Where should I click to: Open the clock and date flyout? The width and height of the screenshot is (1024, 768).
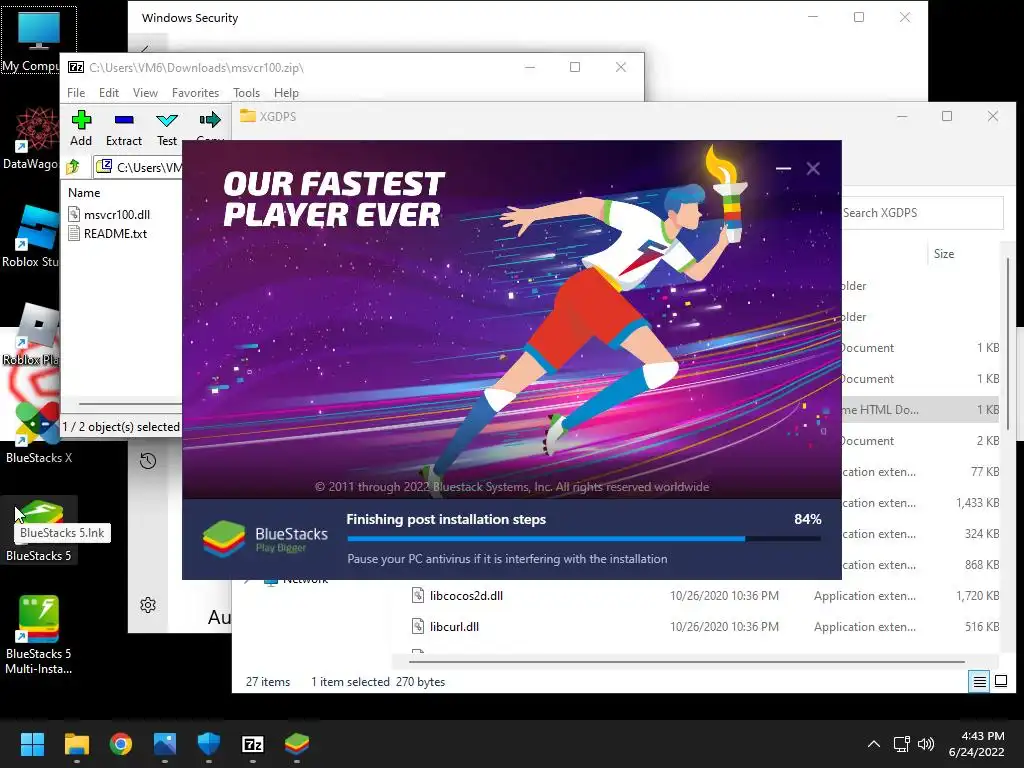[976, 744]
